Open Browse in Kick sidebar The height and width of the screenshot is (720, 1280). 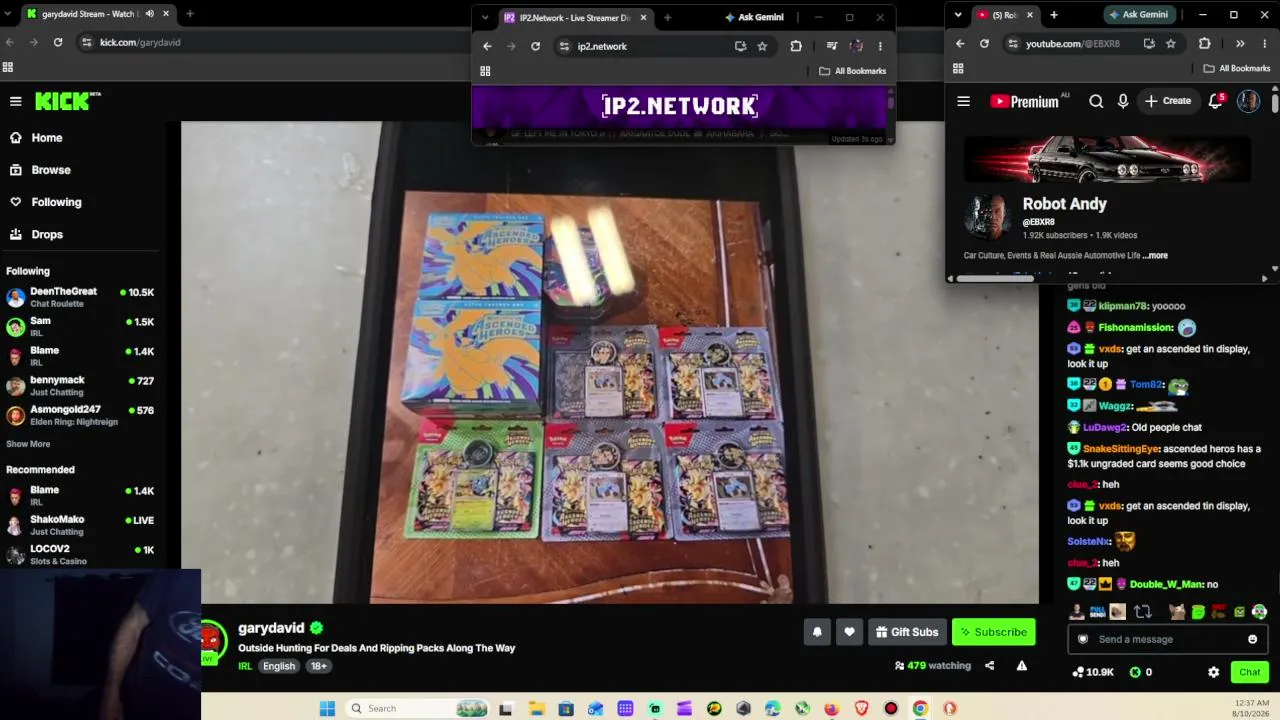pyautogui.click(x=41, y=170)
